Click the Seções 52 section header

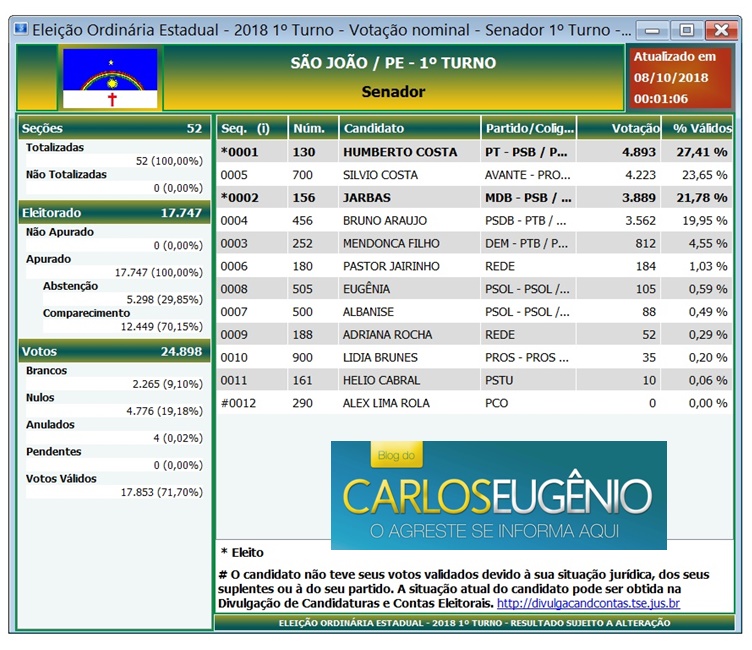click(114, 128)
